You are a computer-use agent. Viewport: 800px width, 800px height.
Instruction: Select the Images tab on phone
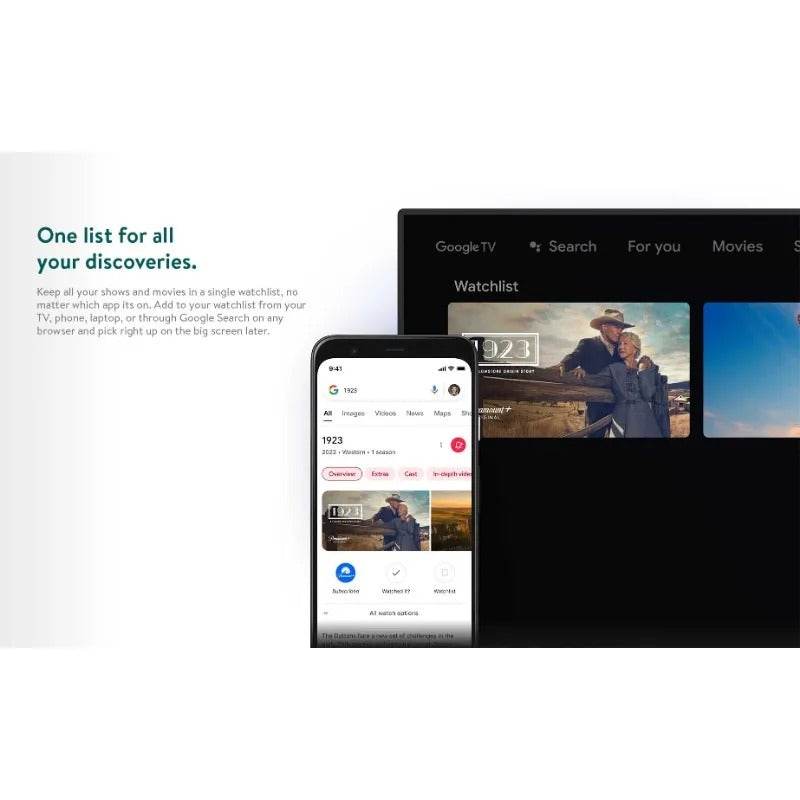(x=353, y=413)
